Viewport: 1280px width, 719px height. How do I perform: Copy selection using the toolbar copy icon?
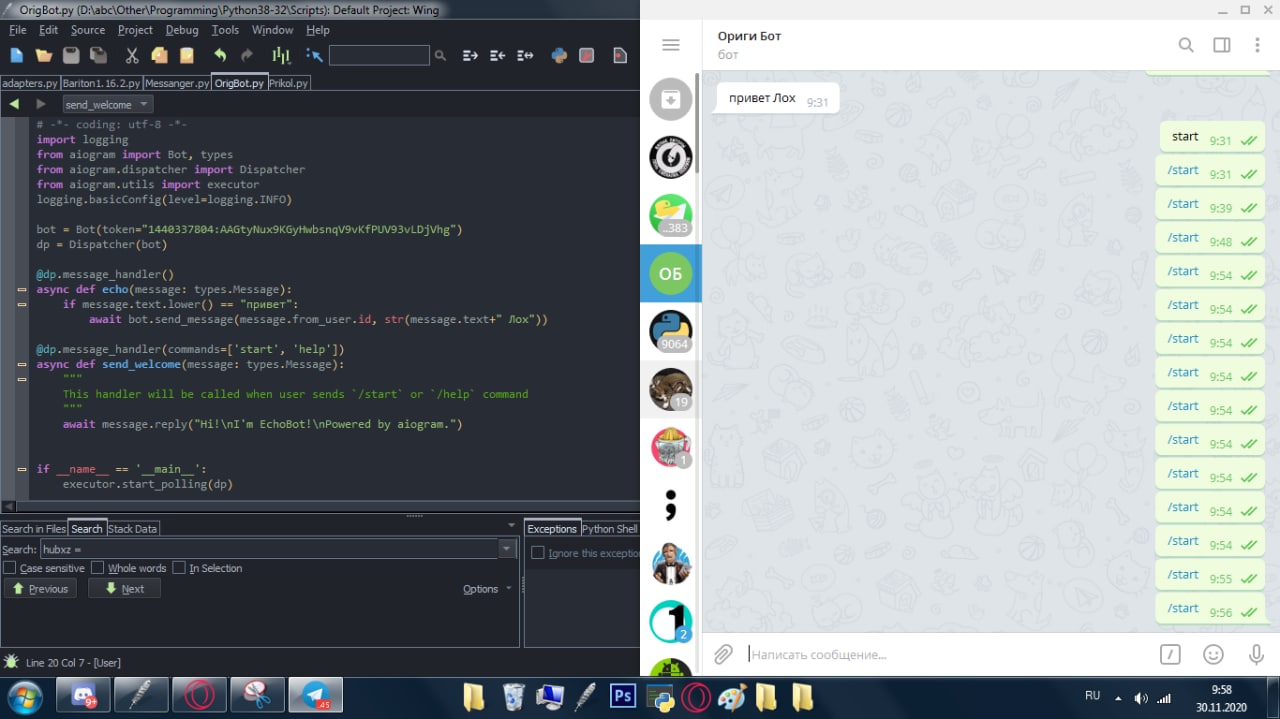tap(159, 56)
